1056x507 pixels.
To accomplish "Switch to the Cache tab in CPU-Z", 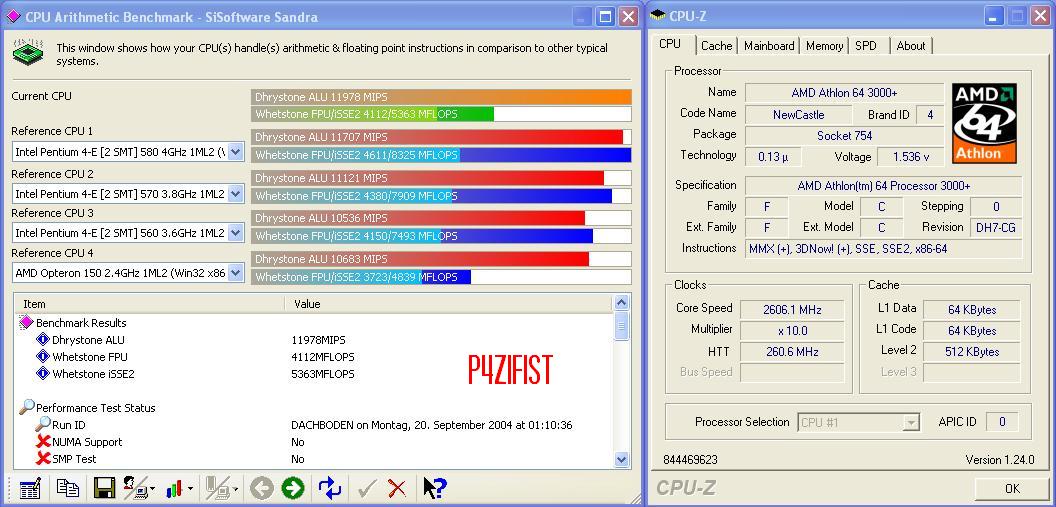I will click(x=717, y=46).
